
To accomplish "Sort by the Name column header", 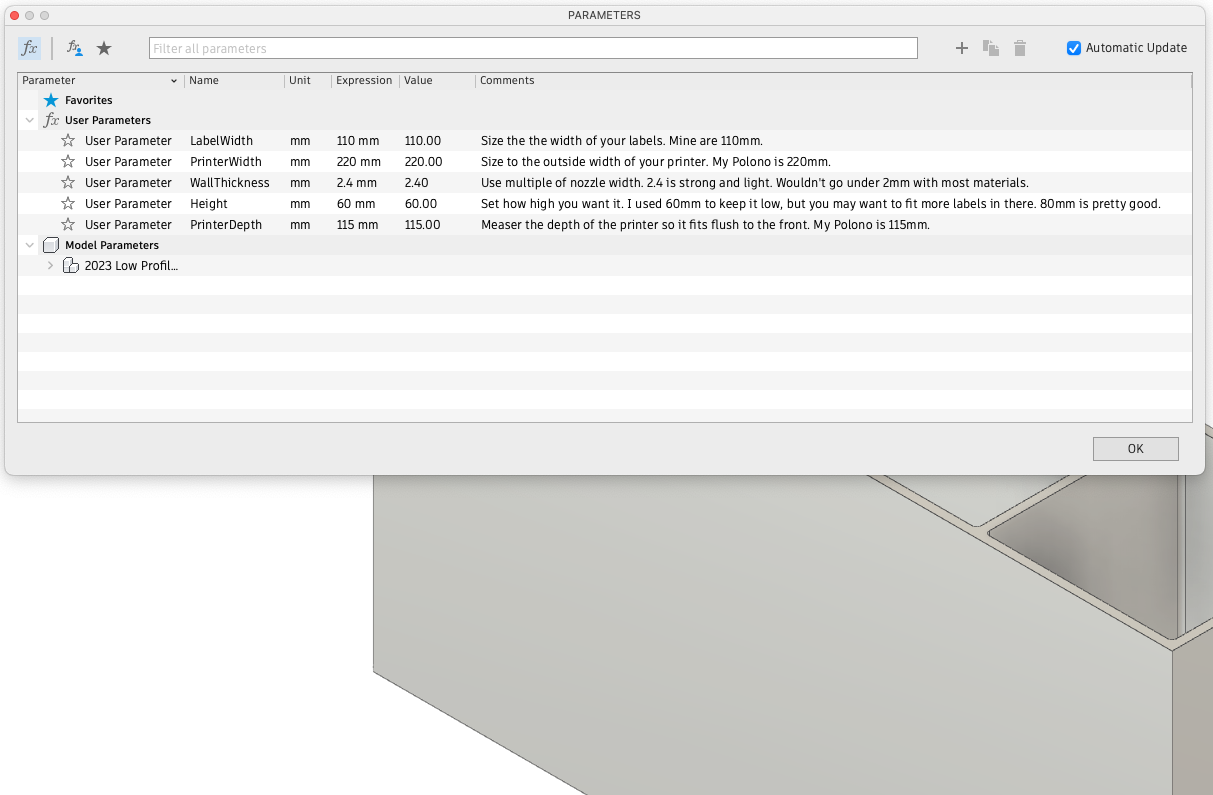I will pos(204,81).
